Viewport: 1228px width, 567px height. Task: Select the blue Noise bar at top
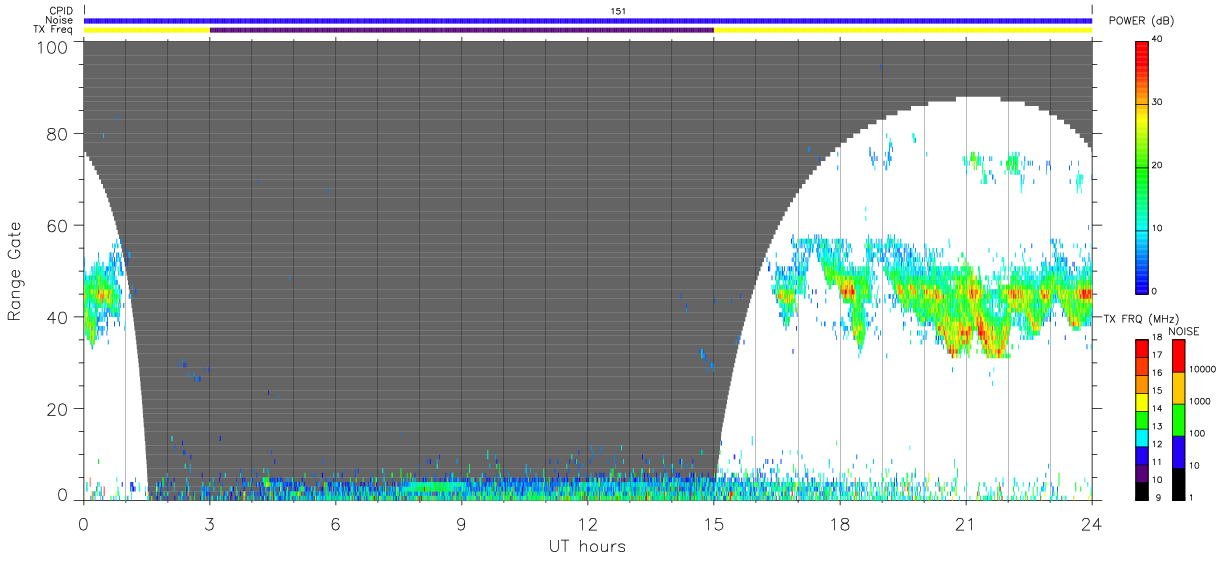pos(588,20)
